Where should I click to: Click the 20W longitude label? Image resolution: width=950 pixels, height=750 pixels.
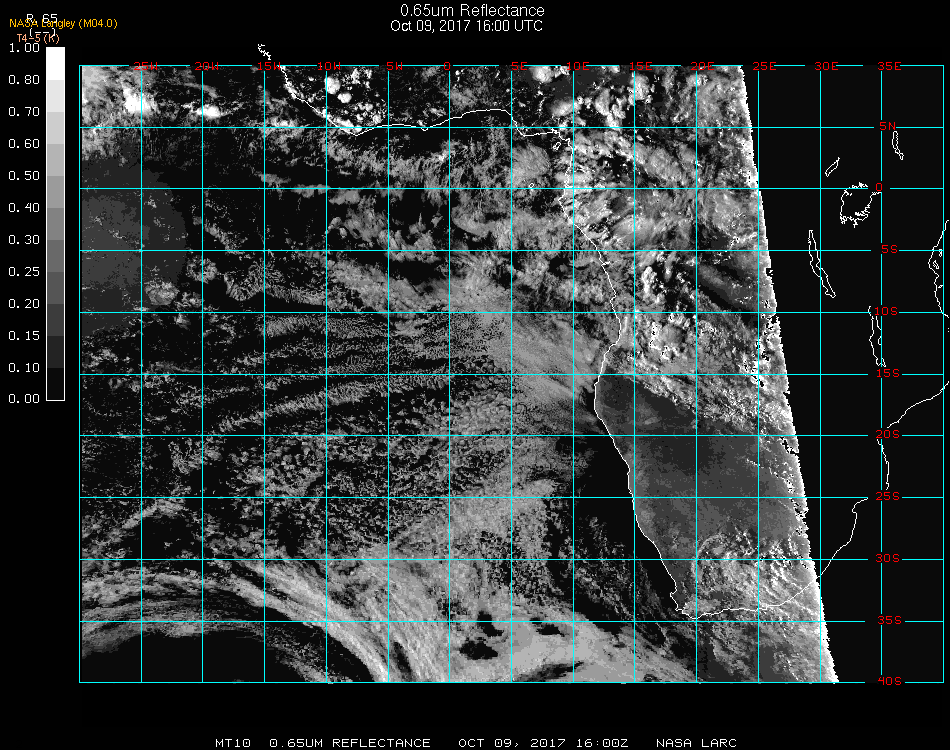207,66
